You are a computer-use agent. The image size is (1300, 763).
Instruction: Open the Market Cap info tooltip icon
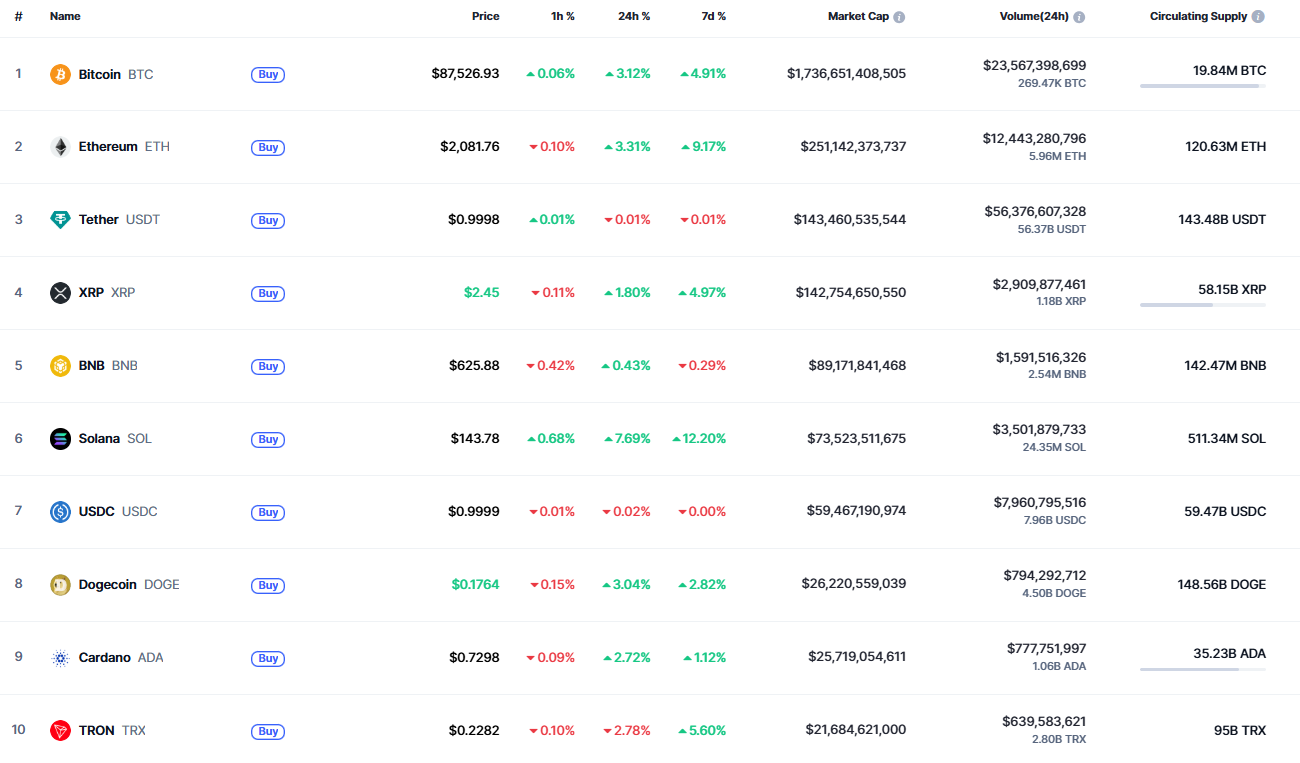coord(899,17)
